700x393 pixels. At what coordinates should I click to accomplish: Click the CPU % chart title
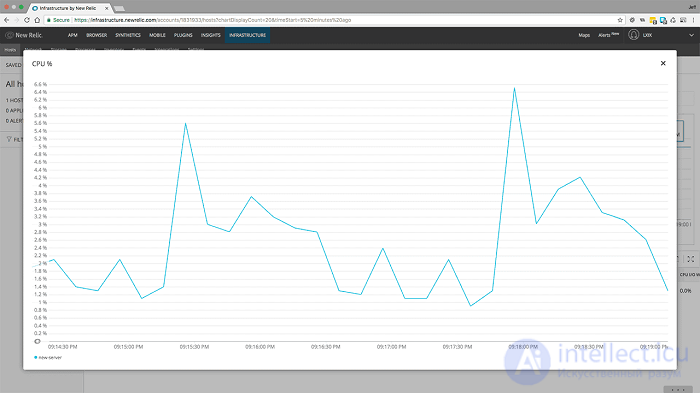pyautogui.click(x=42, y=64)
